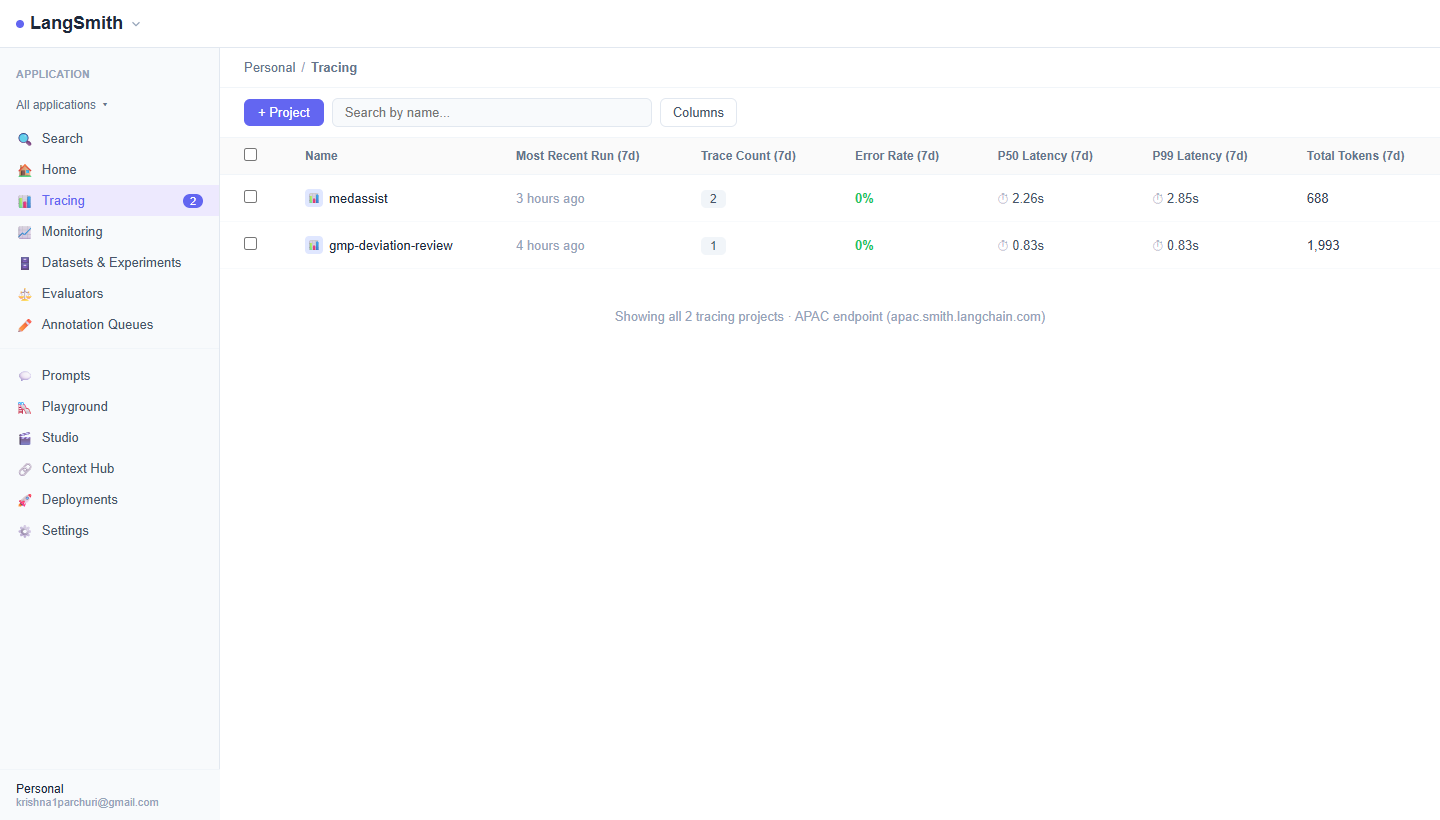The width and height of the screenshot is (1440, 820).
Task: Click the Datasets & Experiments icon
Action: [x=25, y=263]
